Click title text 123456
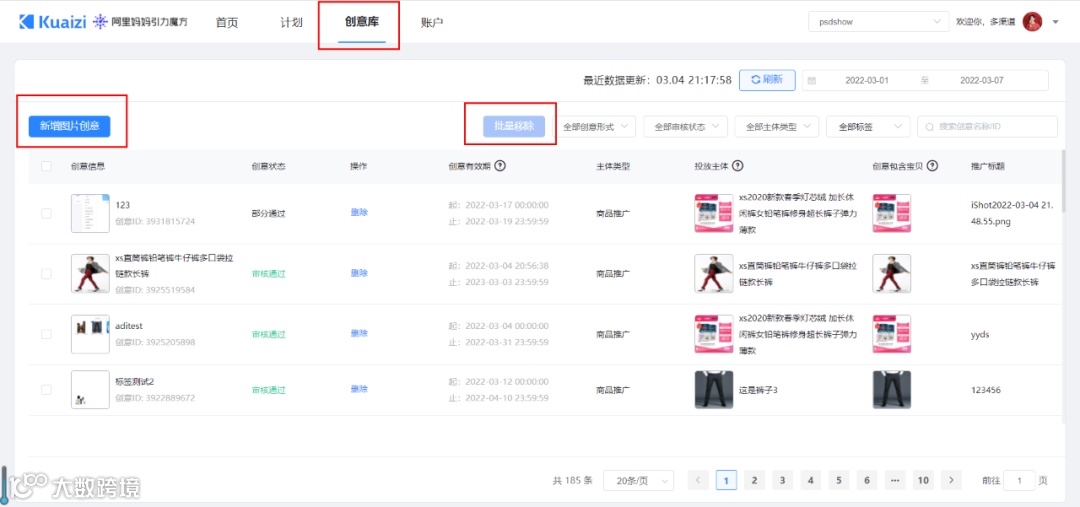The image size is (1080, 507). (x=985, y=390)
